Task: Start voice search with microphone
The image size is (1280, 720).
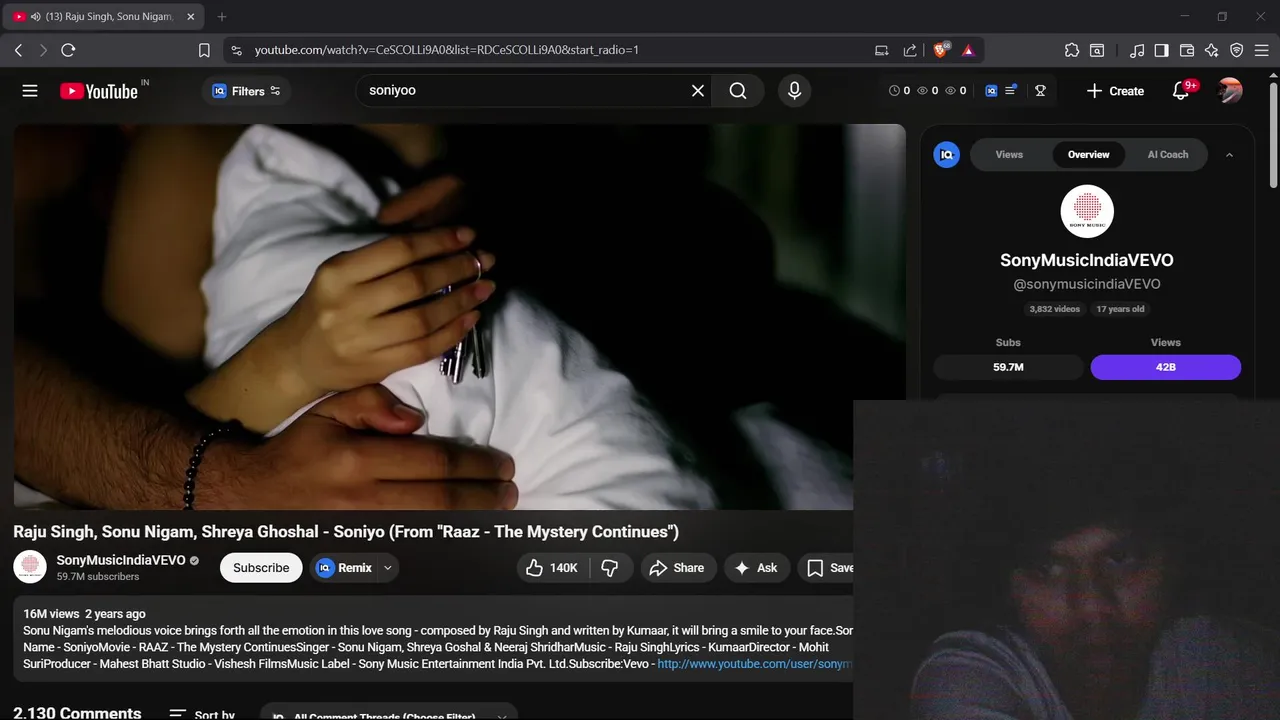Action: (794, 91)
